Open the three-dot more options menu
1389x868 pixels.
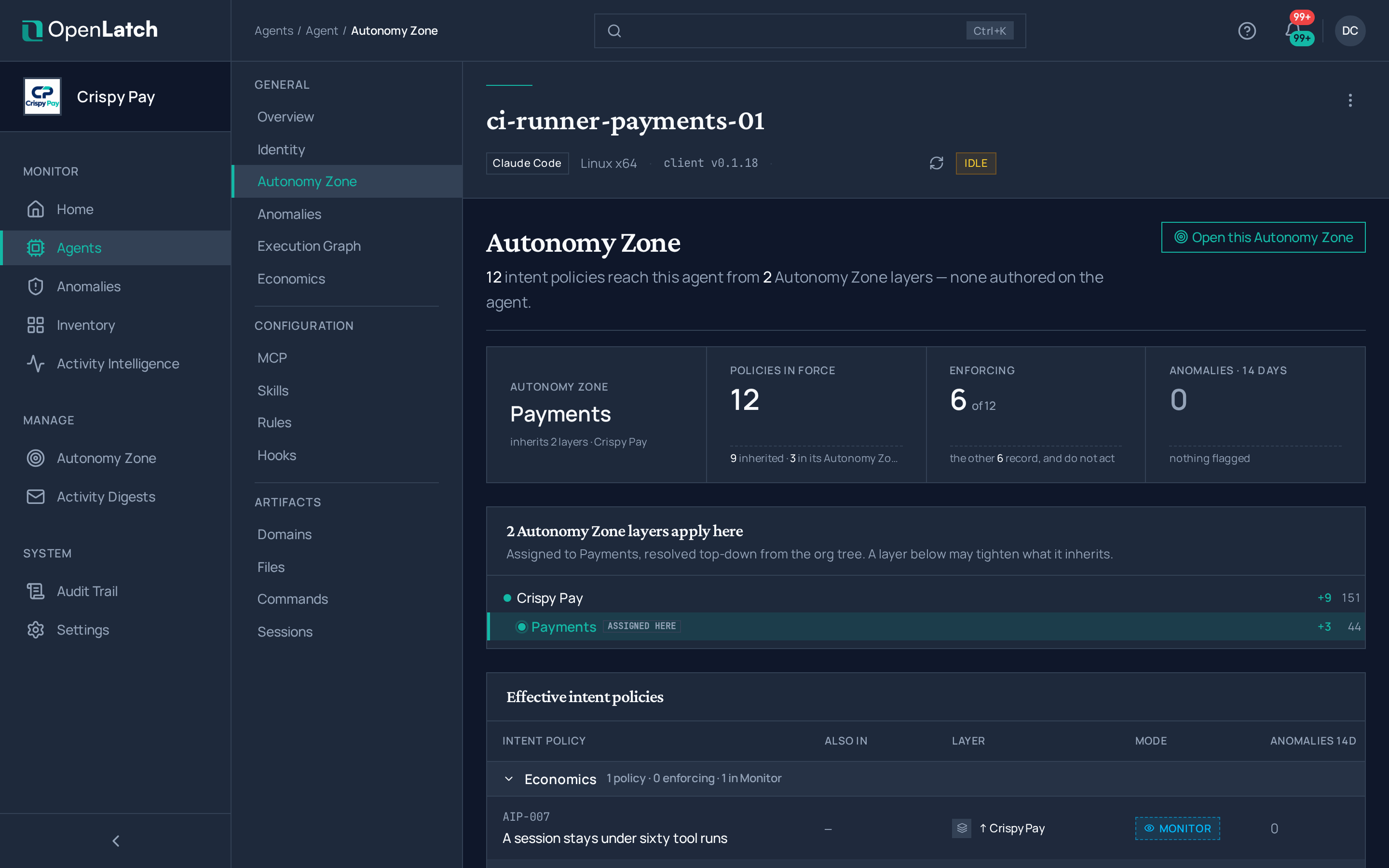[1350, 100]
